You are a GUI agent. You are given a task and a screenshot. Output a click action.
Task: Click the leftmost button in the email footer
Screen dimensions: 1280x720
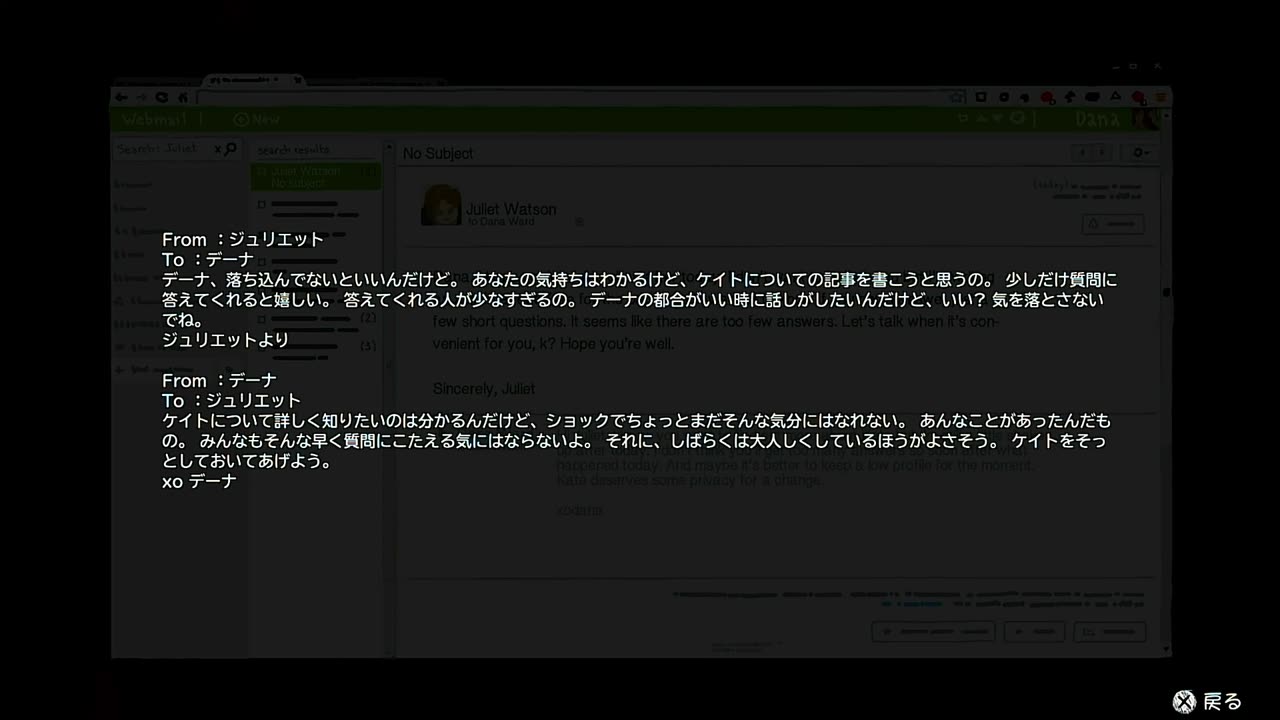(x=933, y=632)
